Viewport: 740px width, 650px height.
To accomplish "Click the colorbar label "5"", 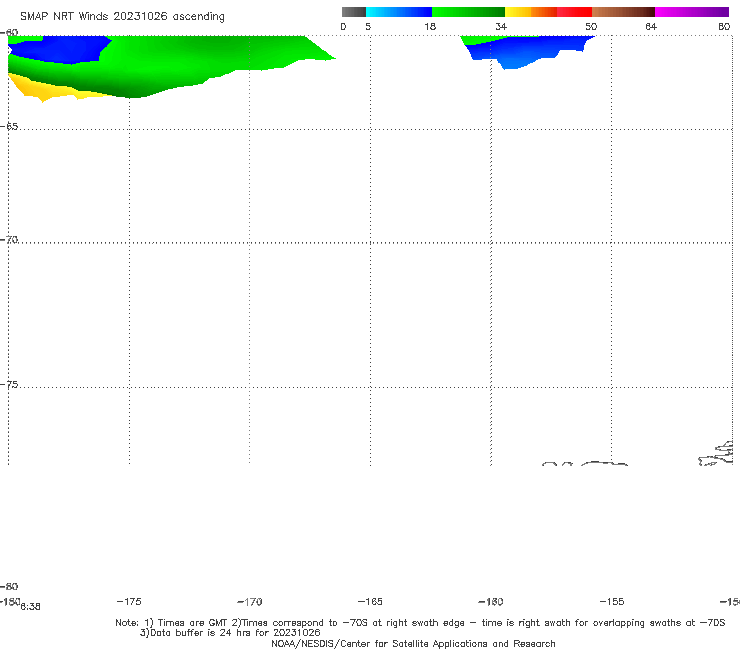I will pos(368,26).
